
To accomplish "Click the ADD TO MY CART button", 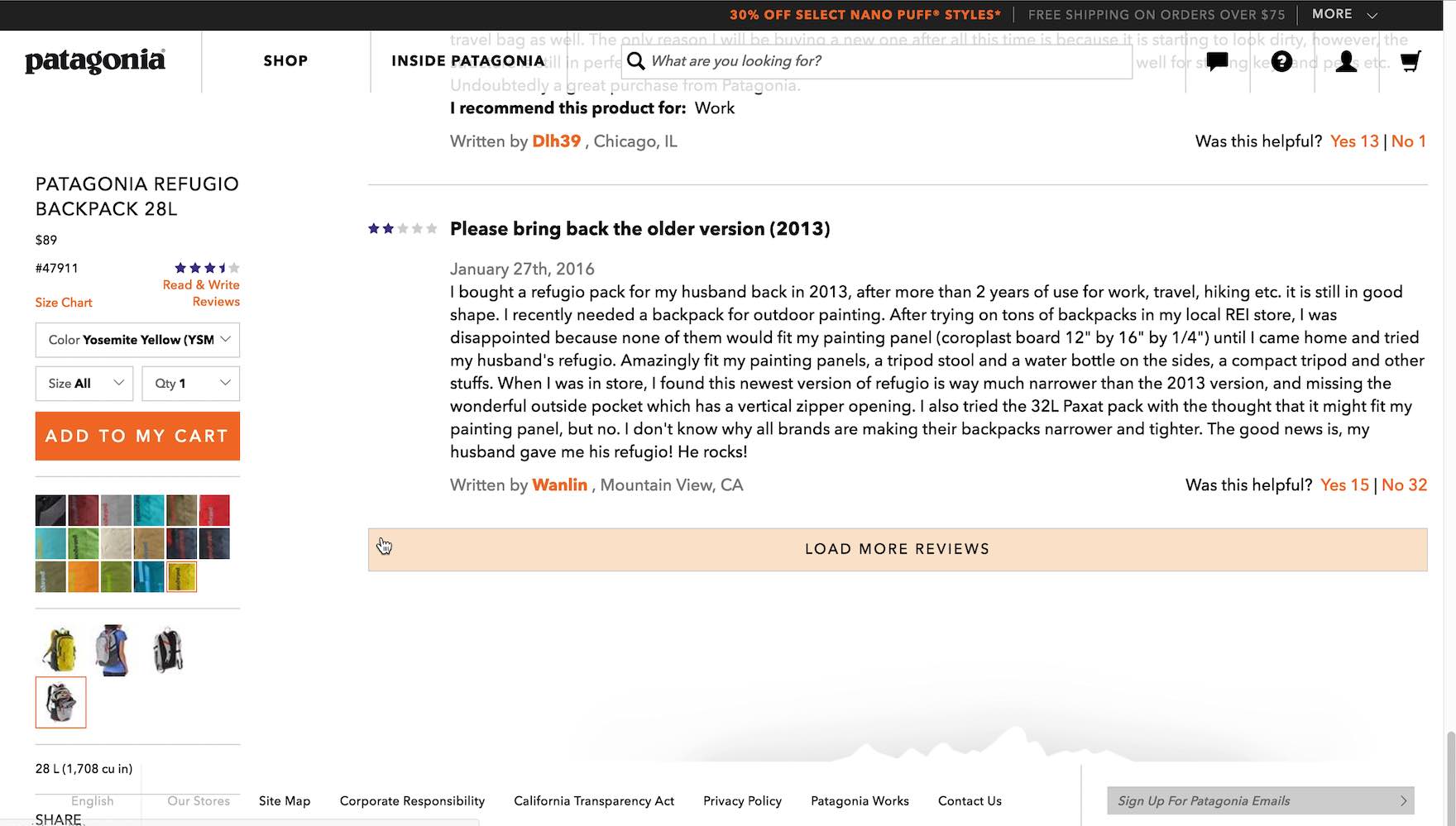I will point(137,436).
